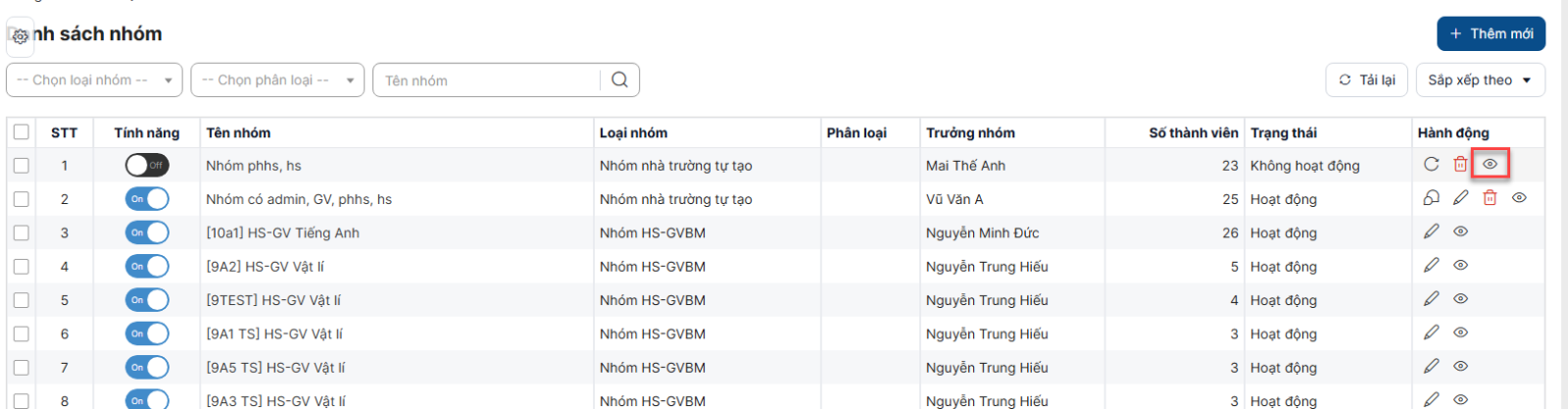
Task: Tick the select-all checkbox in table header
Action: tap(22, 132)
